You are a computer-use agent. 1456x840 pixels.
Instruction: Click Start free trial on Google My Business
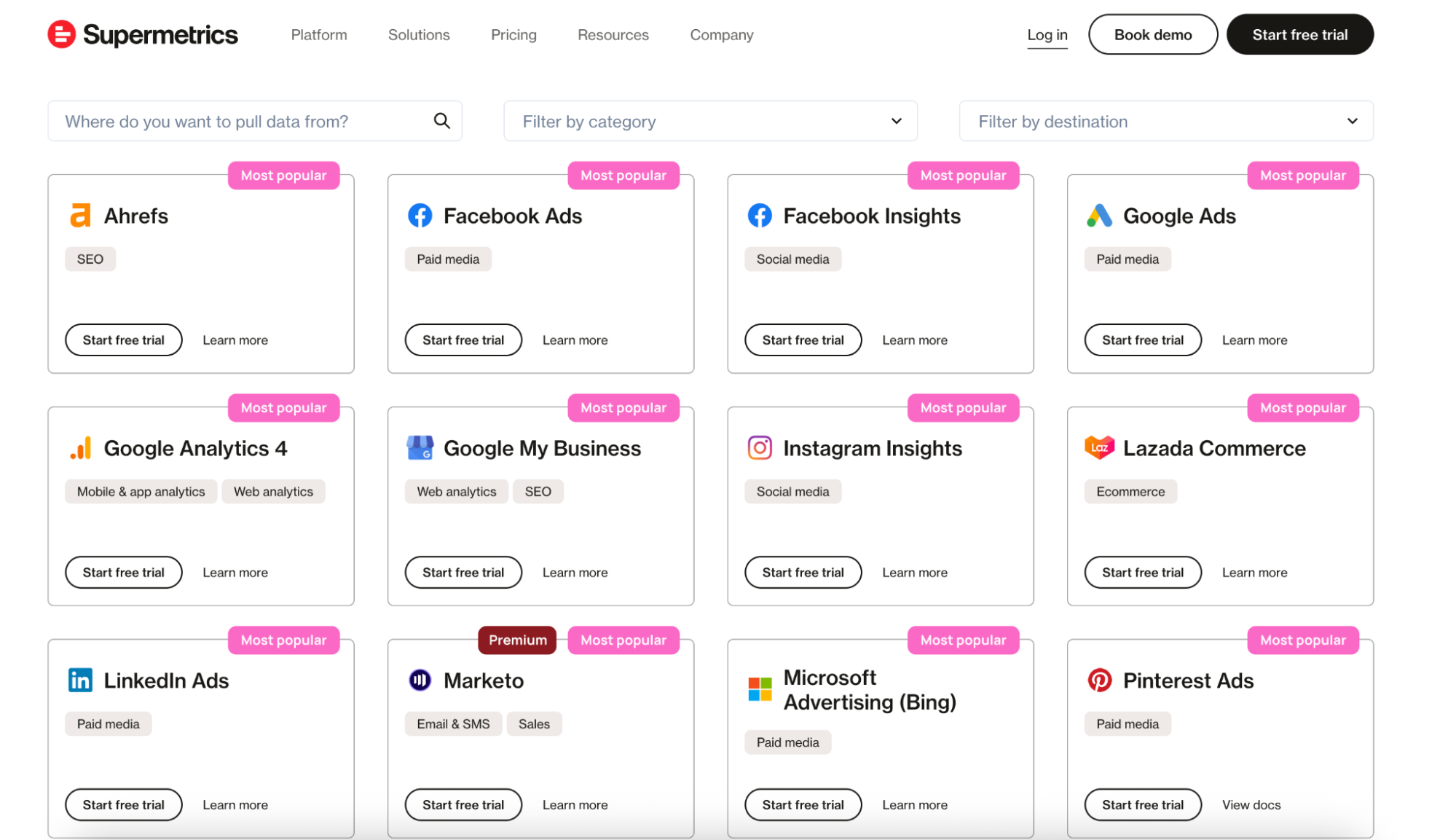(463, 572)
